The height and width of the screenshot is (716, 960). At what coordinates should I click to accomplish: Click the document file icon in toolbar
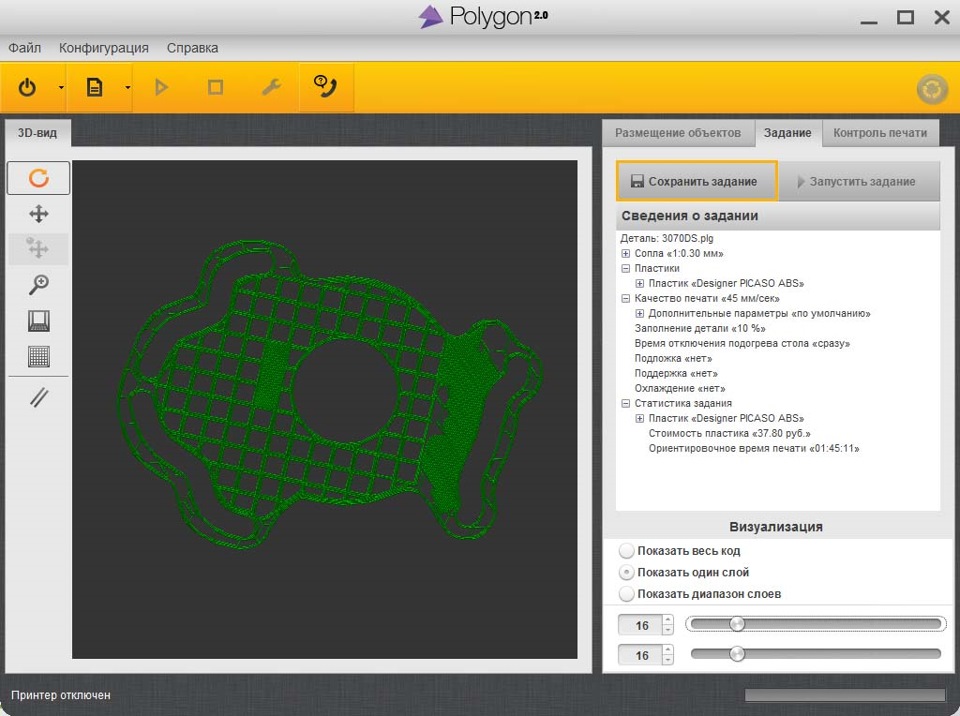(x=94, y=88)
